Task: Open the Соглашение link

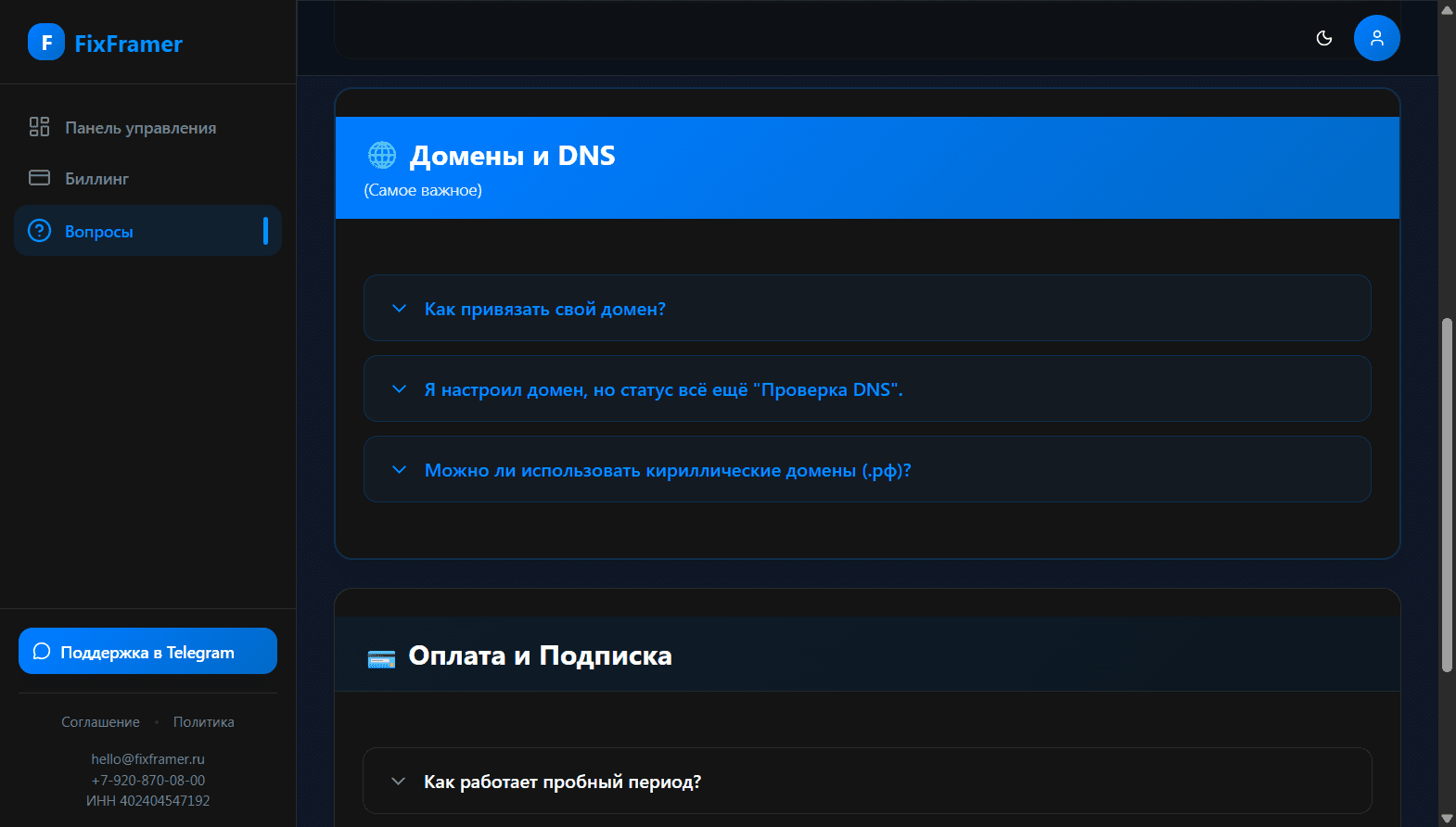Action: point(100,722)
